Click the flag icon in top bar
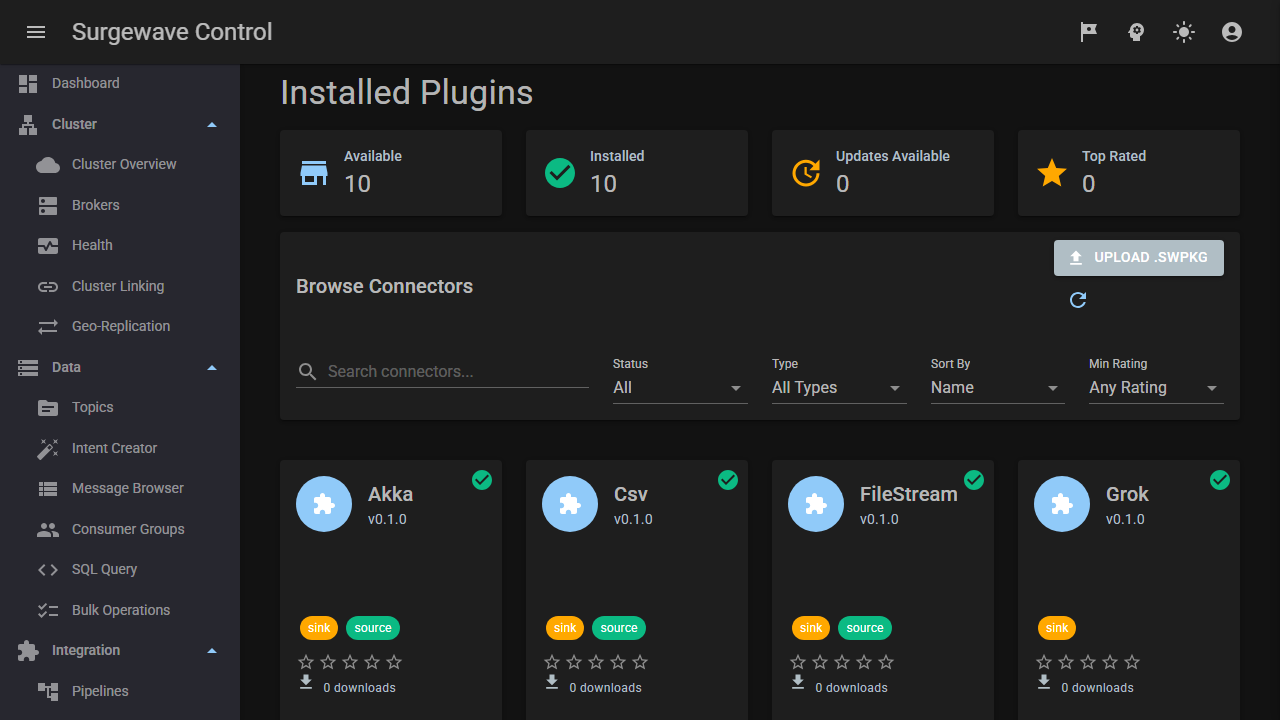1280x720 pixels. tap(1089, 32)
